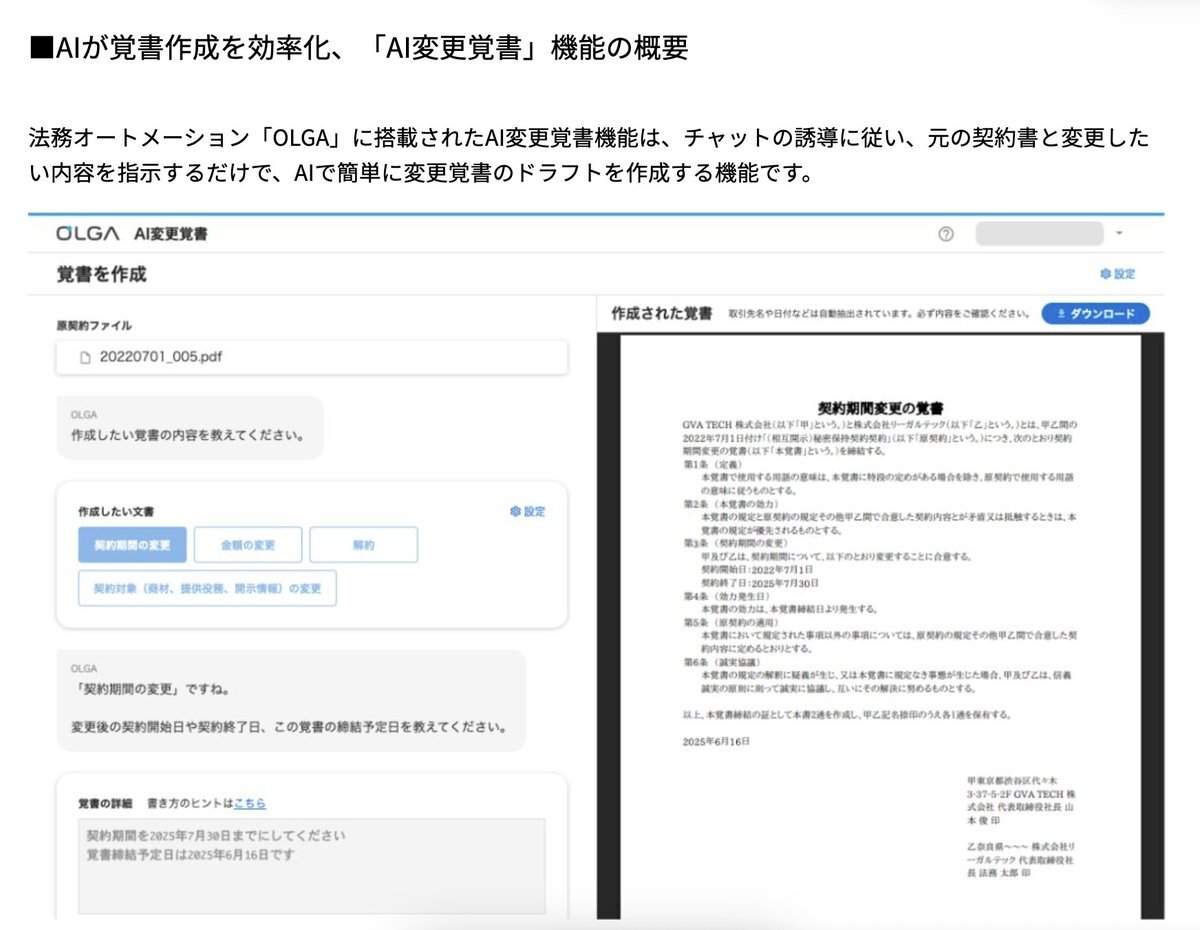The image size is (1200, 930).
Task: Select the 20220701_005.pdf file
Action: [312, 357]
